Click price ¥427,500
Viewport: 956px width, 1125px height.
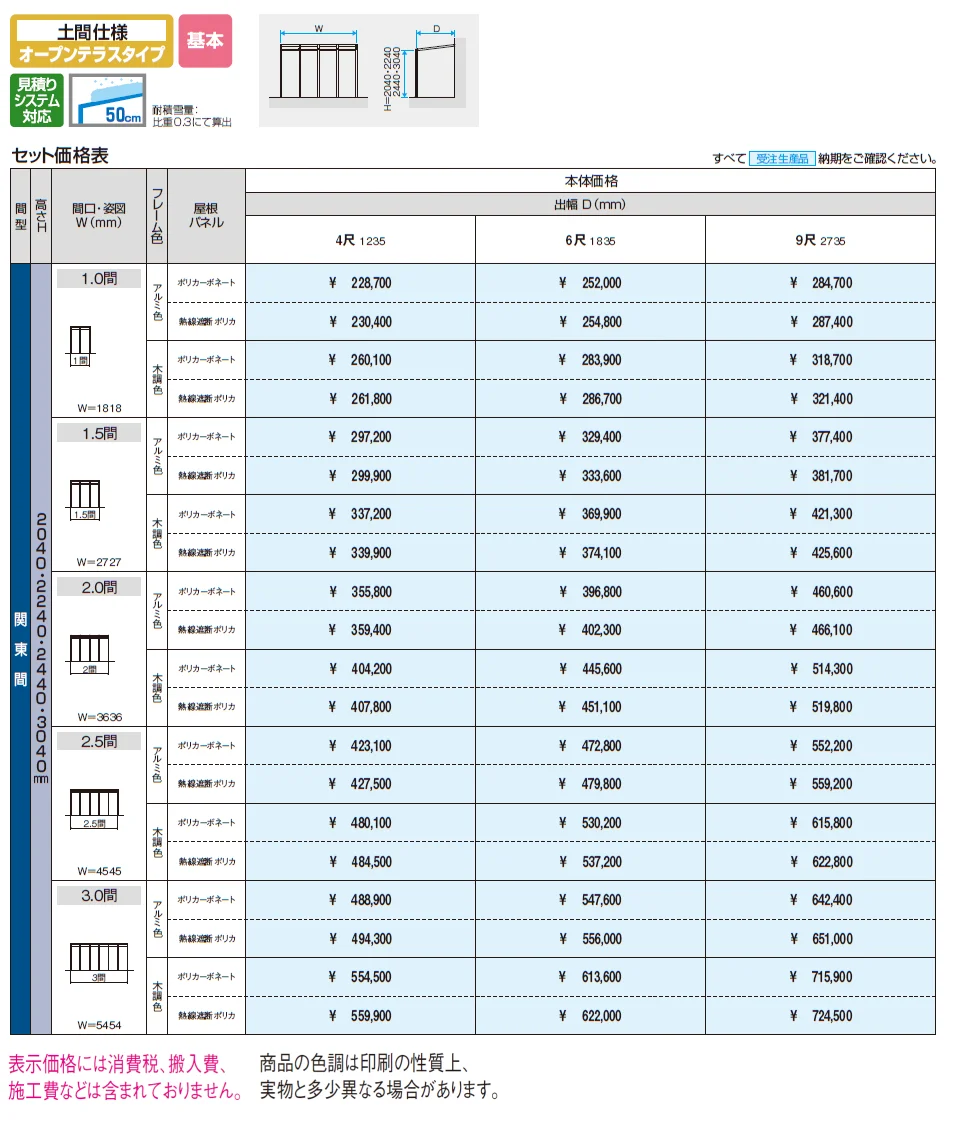click(x=360, y=784)
